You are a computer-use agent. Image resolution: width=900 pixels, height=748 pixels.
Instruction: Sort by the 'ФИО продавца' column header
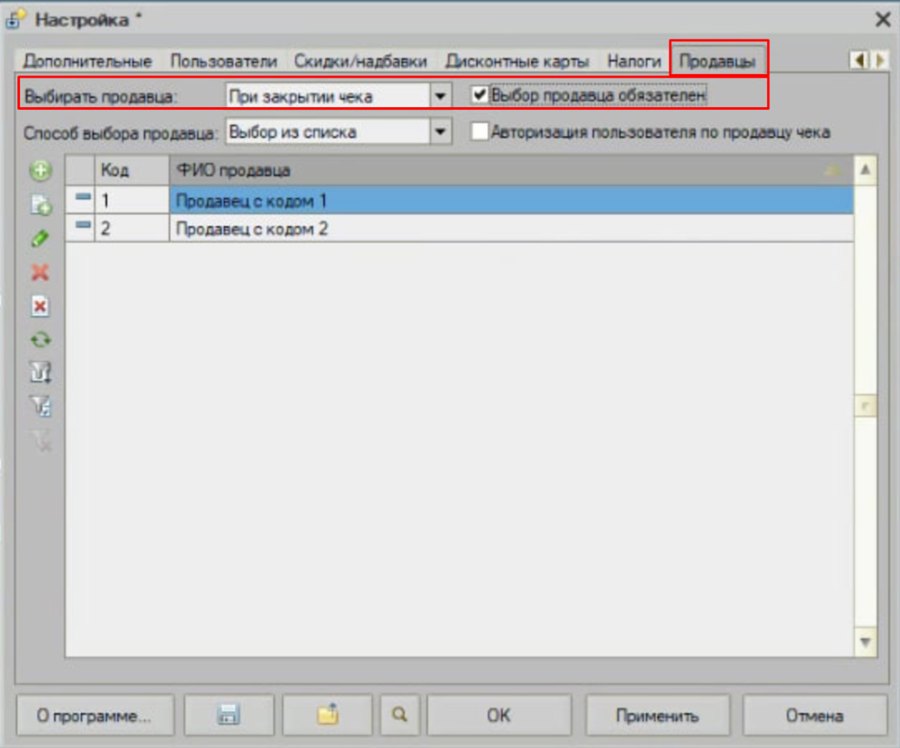point(511,170)
